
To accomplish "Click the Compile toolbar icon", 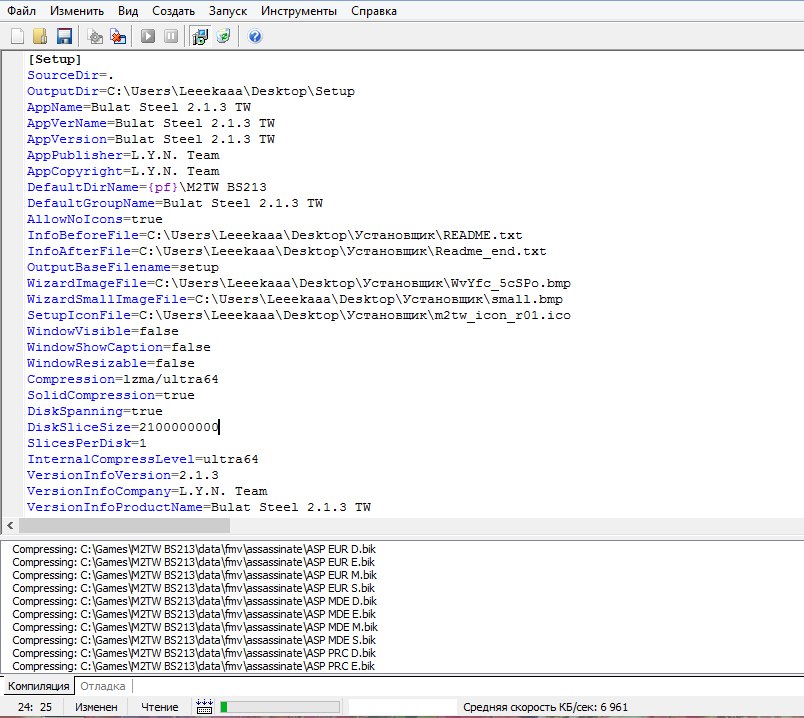I will (x=95, y=36).
